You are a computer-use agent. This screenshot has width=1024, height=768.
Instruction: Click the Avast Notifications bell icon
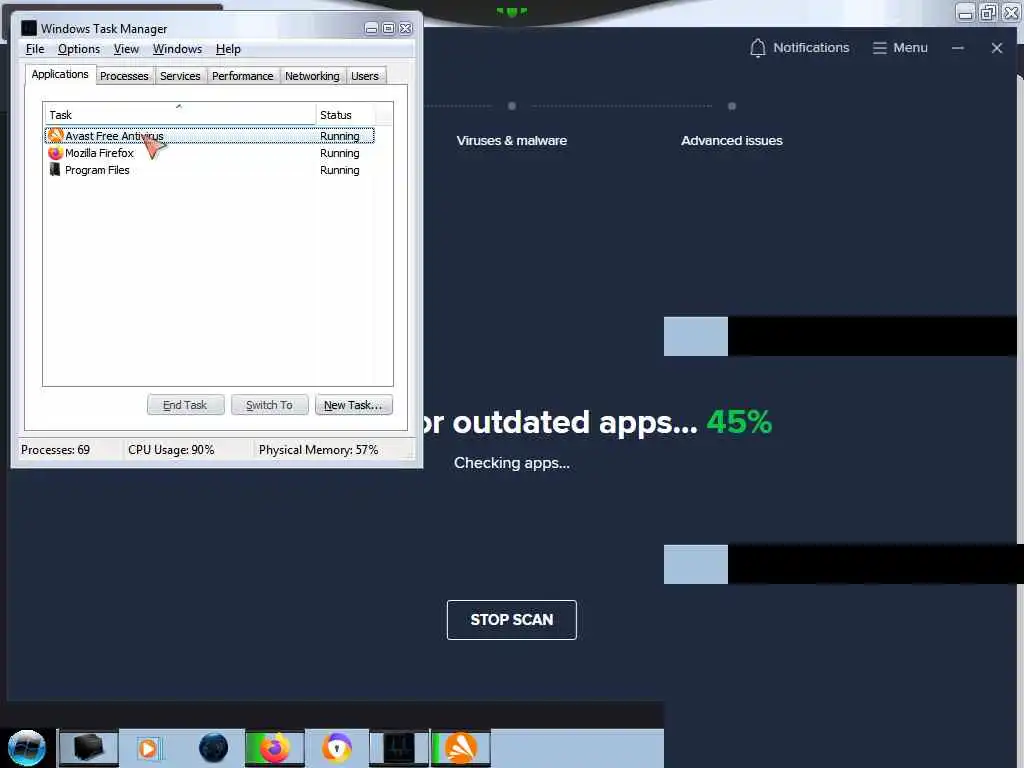758,48
